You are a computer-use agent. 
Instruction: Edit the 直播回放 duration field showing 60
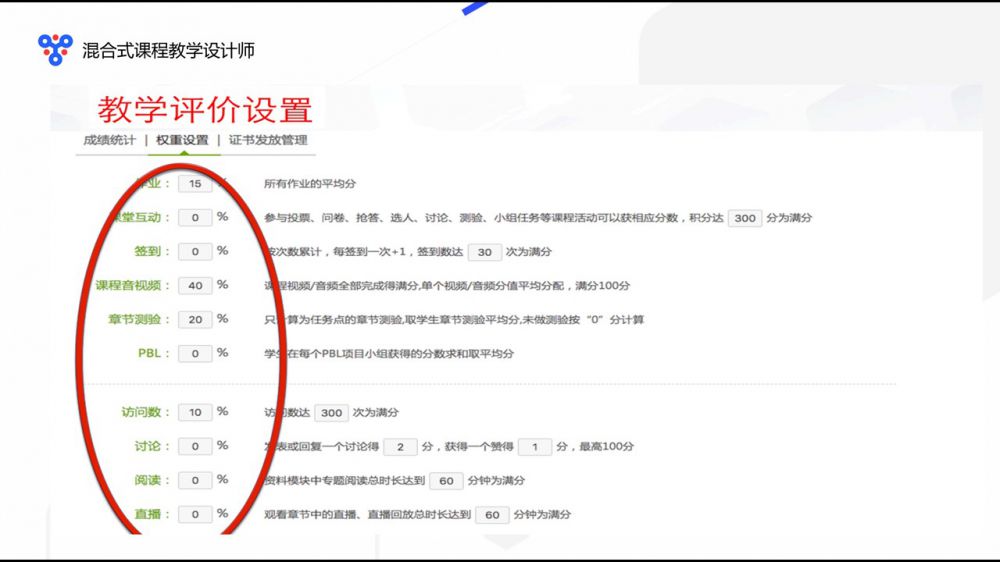(x=491, y=515)
